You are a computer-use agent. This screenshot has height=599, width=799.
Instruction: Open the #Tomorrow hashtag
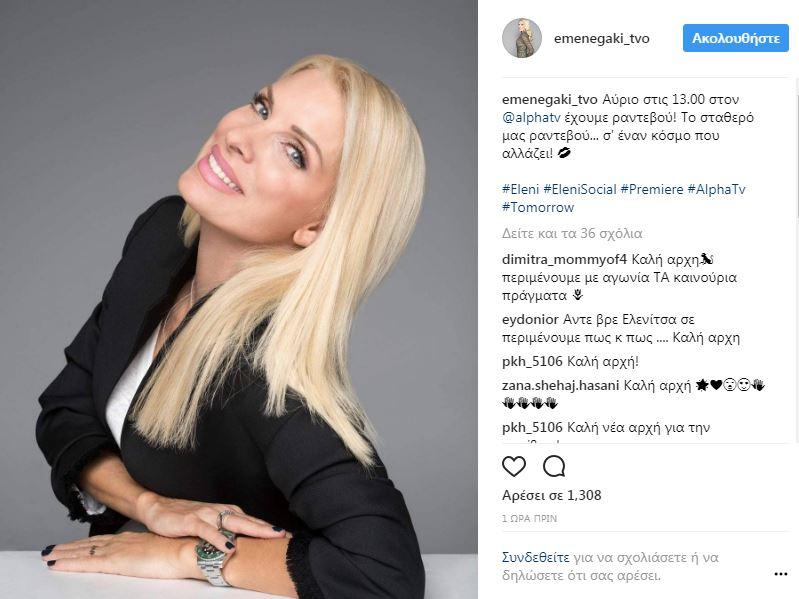click(x=538, y=207)
